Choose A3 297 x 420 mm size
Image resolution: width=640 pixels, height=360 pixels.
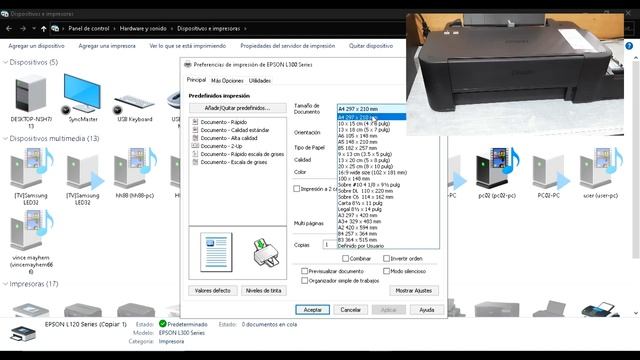coord(358,215)
